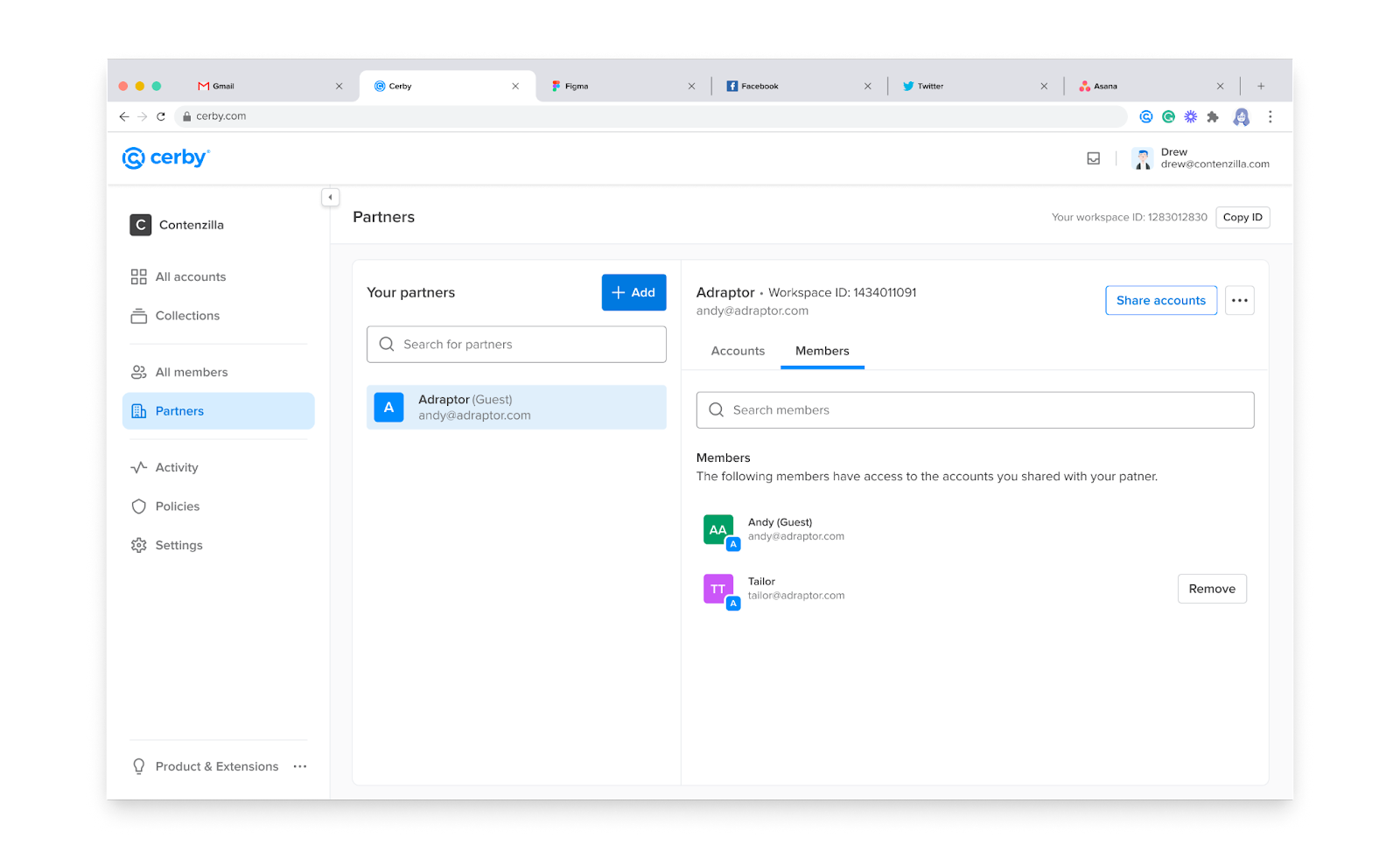Click Tailor member avatar

(x=719, y=590)
